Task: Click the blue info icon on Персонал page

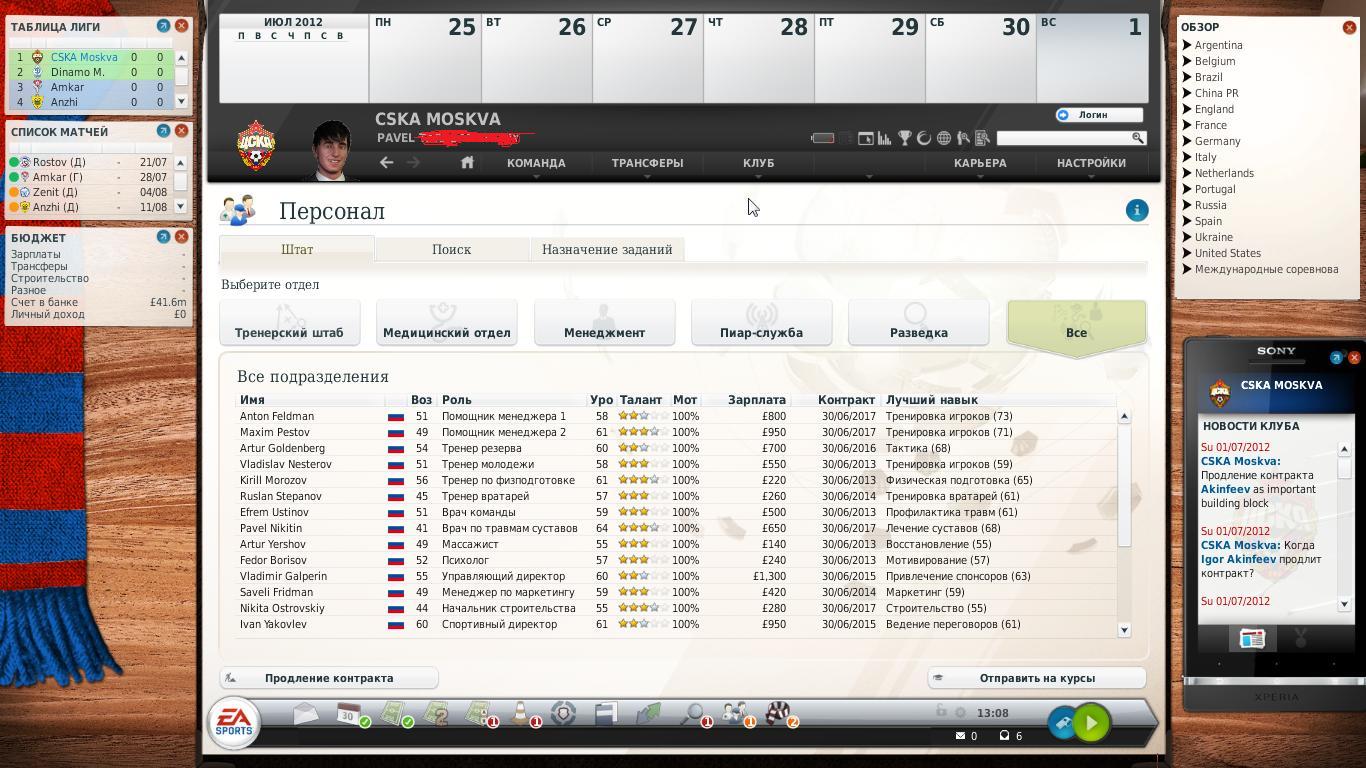Action: pos(1137,210)
